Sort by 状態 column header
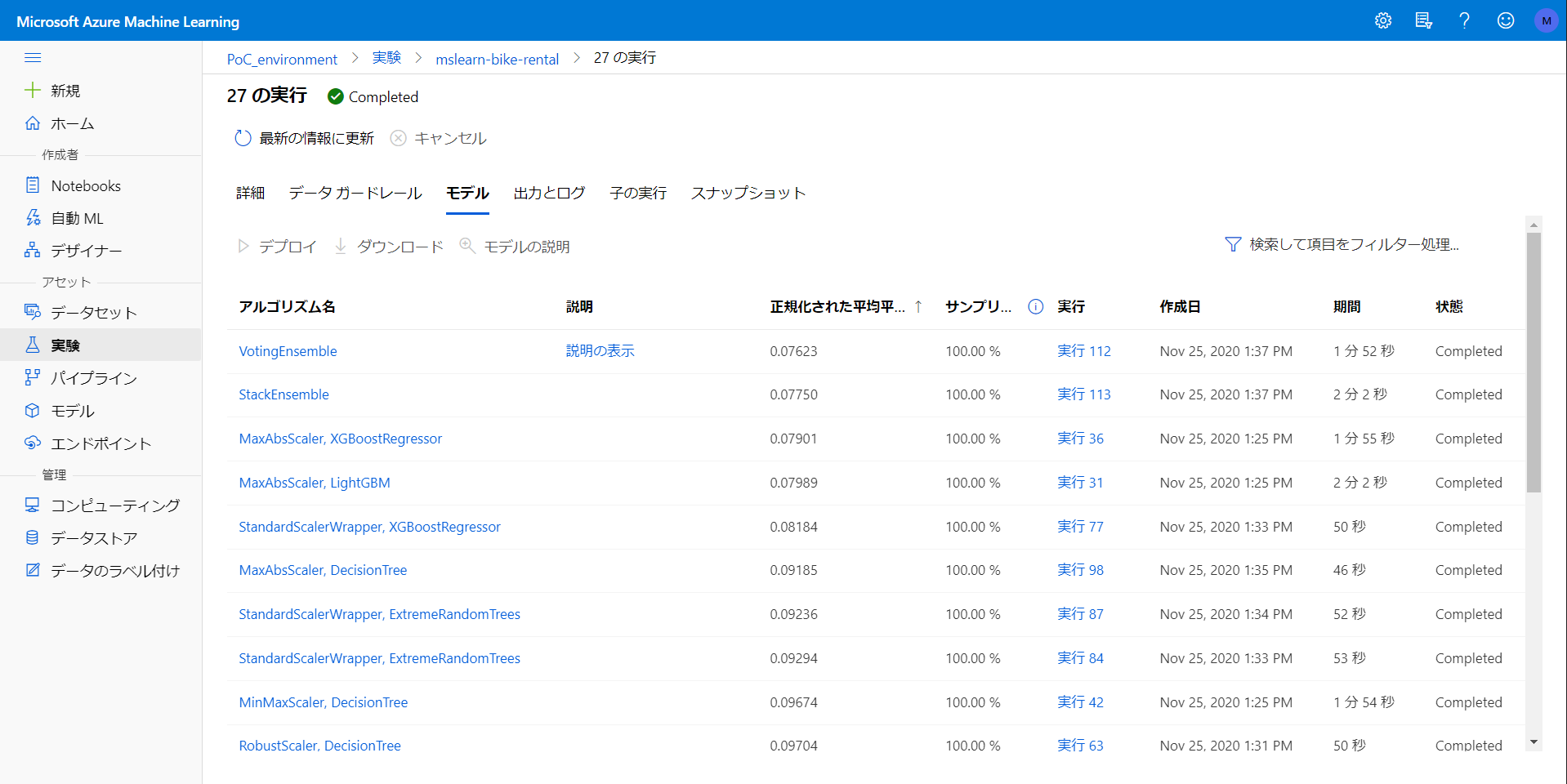Image resolution: width=1567 pixels, height=784 pixels. 1449,306
